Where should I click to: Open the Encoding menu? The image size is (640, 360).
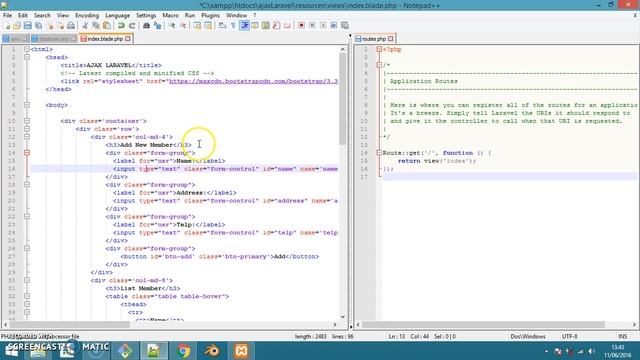(x=87, y=16)
